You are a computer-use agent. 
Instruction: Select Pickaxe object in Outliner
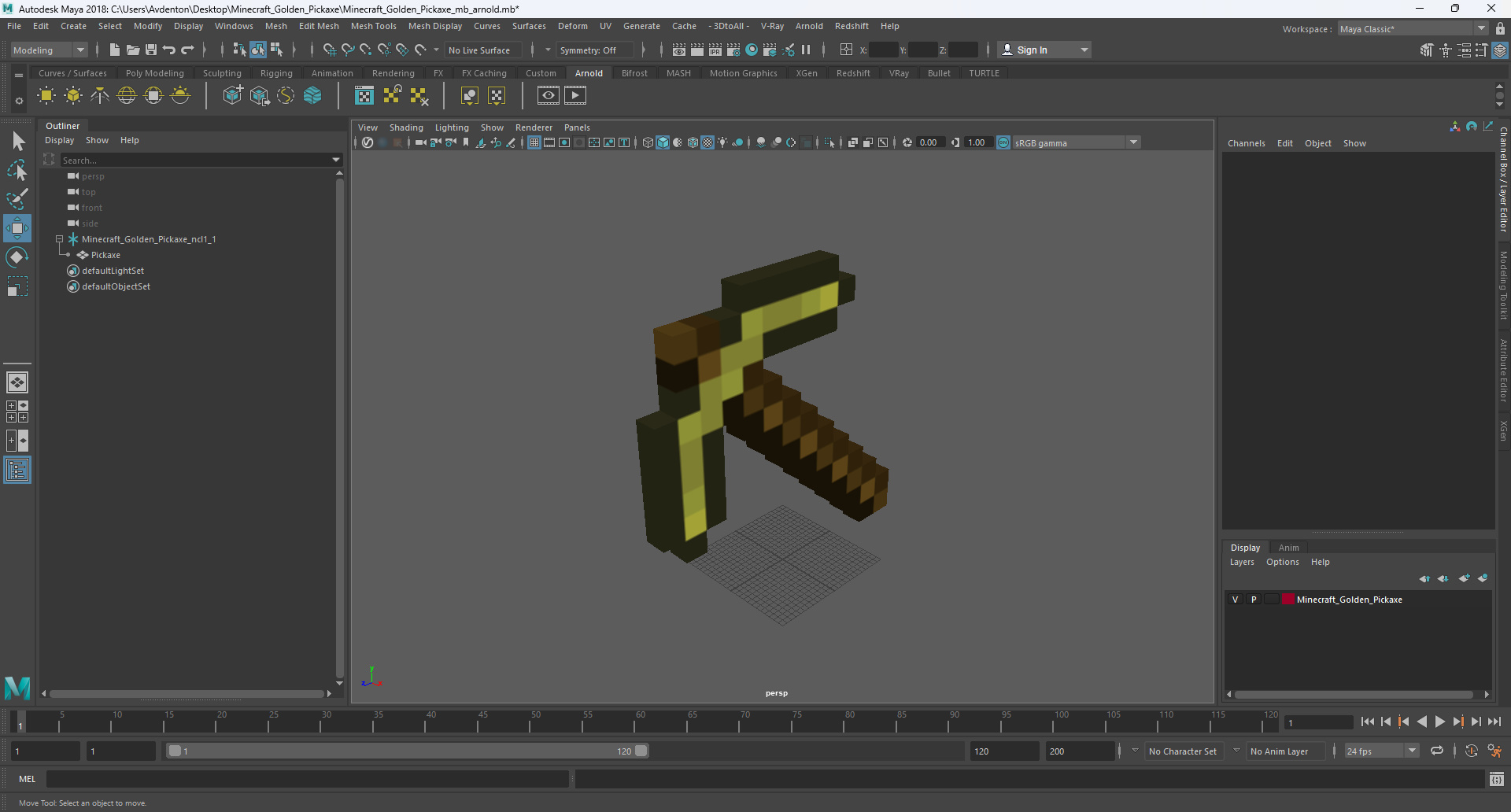coord(105,255)
